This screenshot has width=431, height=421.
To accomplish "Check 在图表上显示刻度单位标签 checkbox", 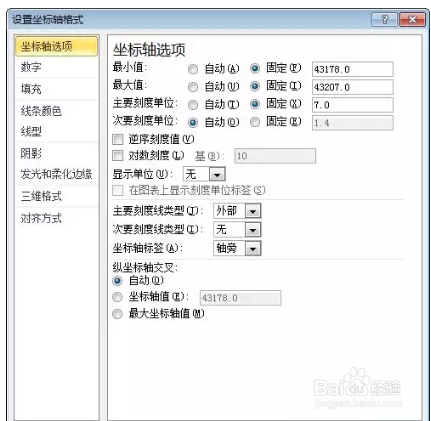I will tap(118, 190).
